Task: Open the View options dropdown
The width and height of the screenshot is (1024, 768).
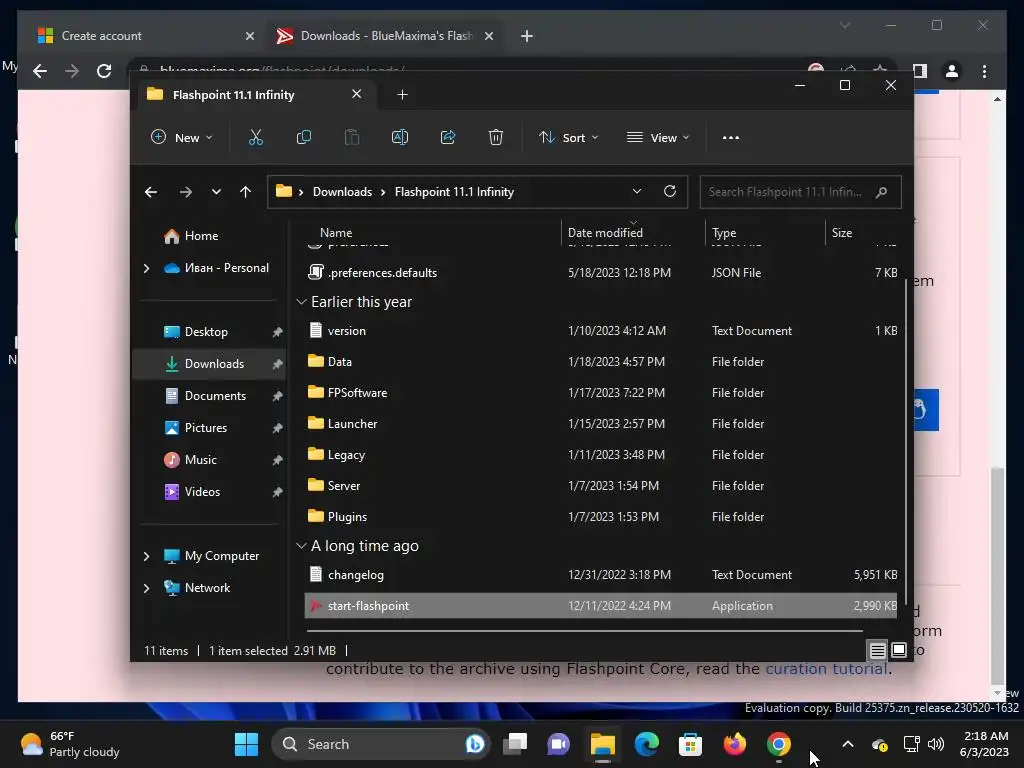Action: click(x=658, y=138)
